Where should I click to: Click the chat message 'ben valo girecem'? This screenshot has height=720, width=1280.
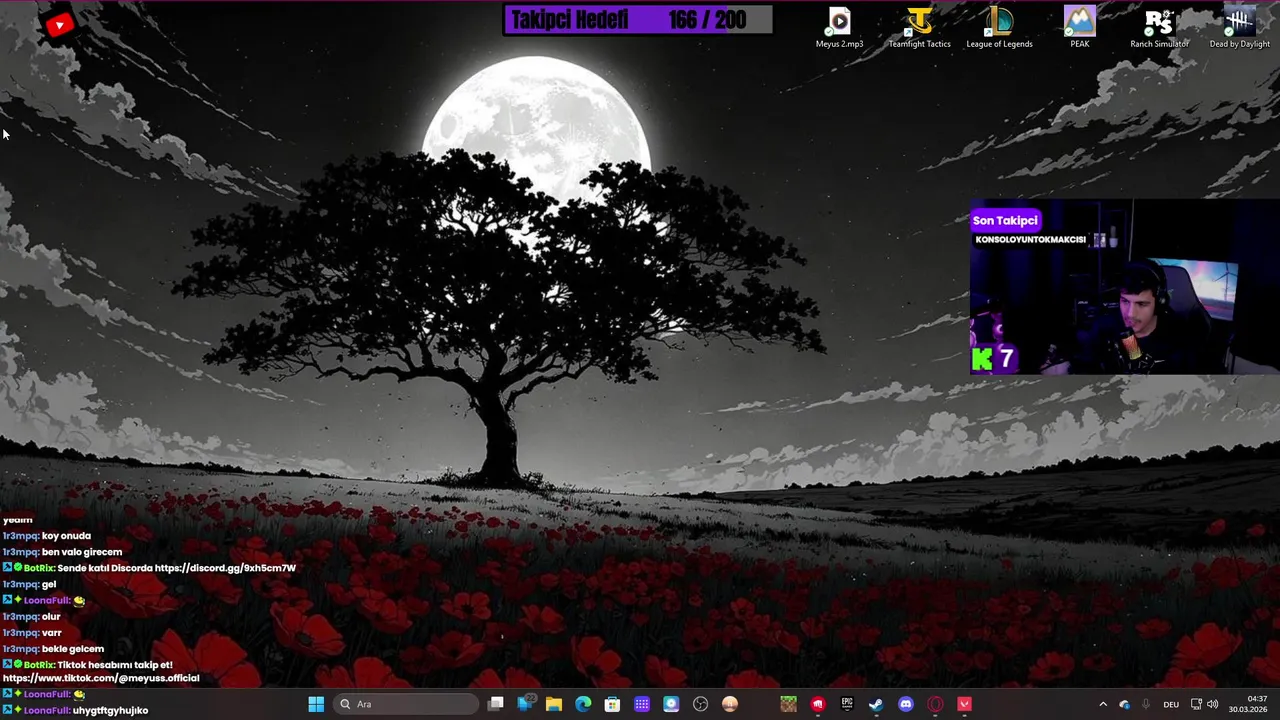82,552
